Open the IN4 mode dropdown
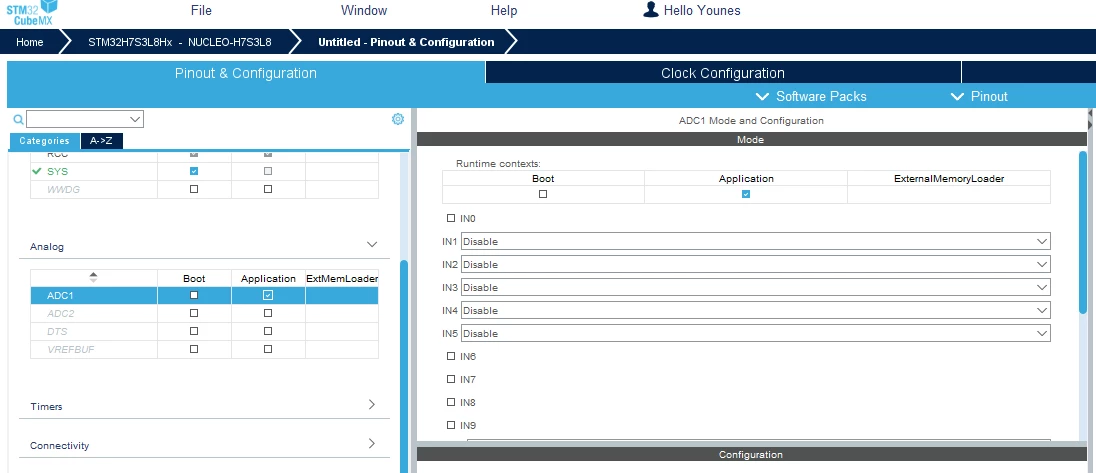Screen dimensions: 1096x473 (x=756, y=310)
